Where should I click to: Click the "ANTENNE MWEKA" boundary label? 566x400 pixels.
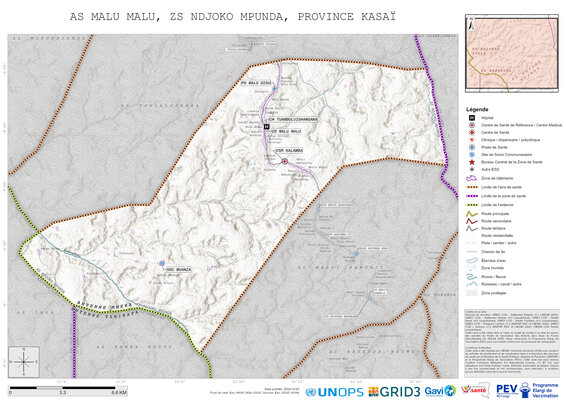pos(104,306)
